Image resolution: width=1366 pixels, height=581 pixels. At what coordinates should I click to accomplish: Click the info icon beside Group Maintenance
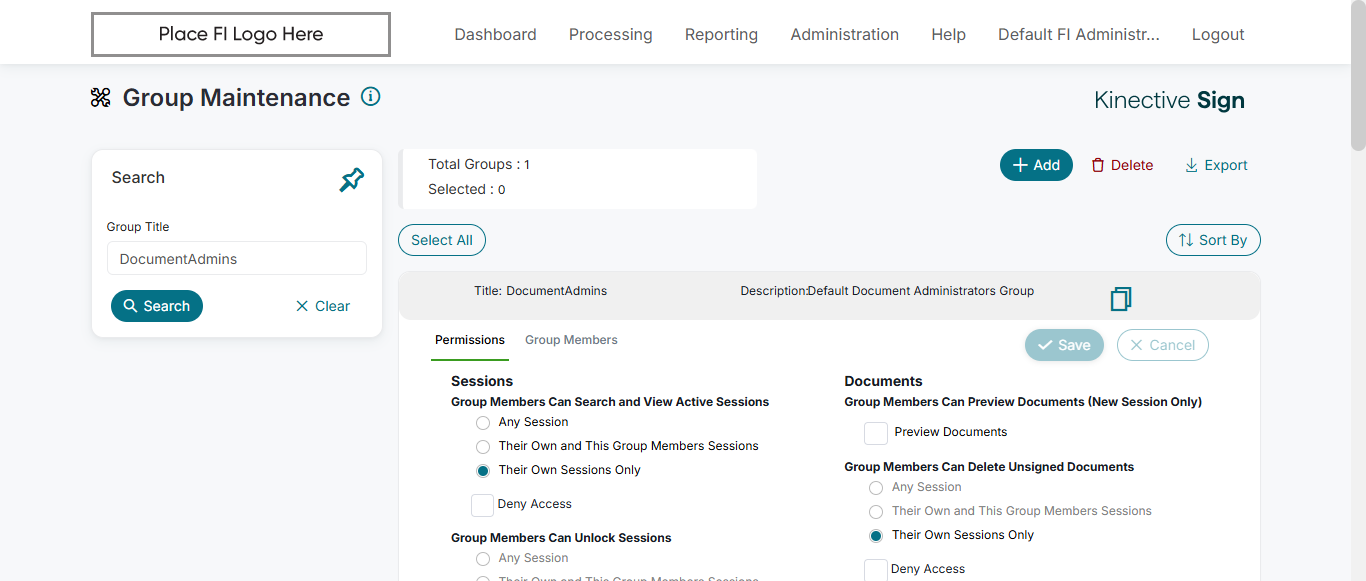(371, 97)
